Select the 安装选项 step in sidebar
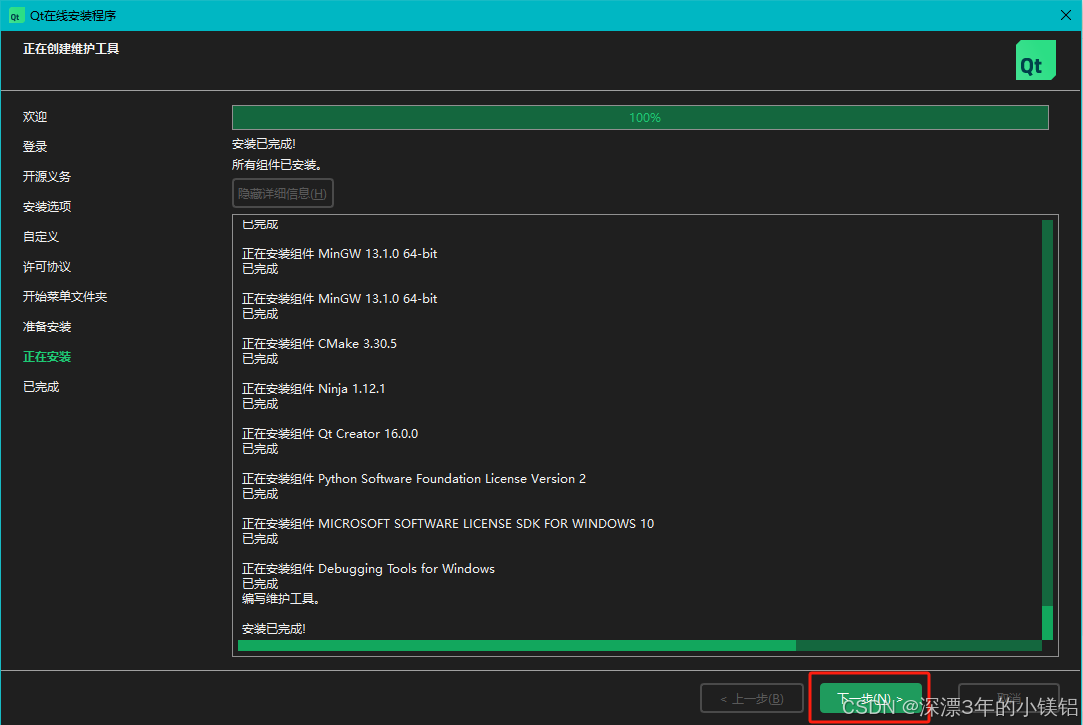Screen dimensions: 1083x725 (x=47, y=206)
